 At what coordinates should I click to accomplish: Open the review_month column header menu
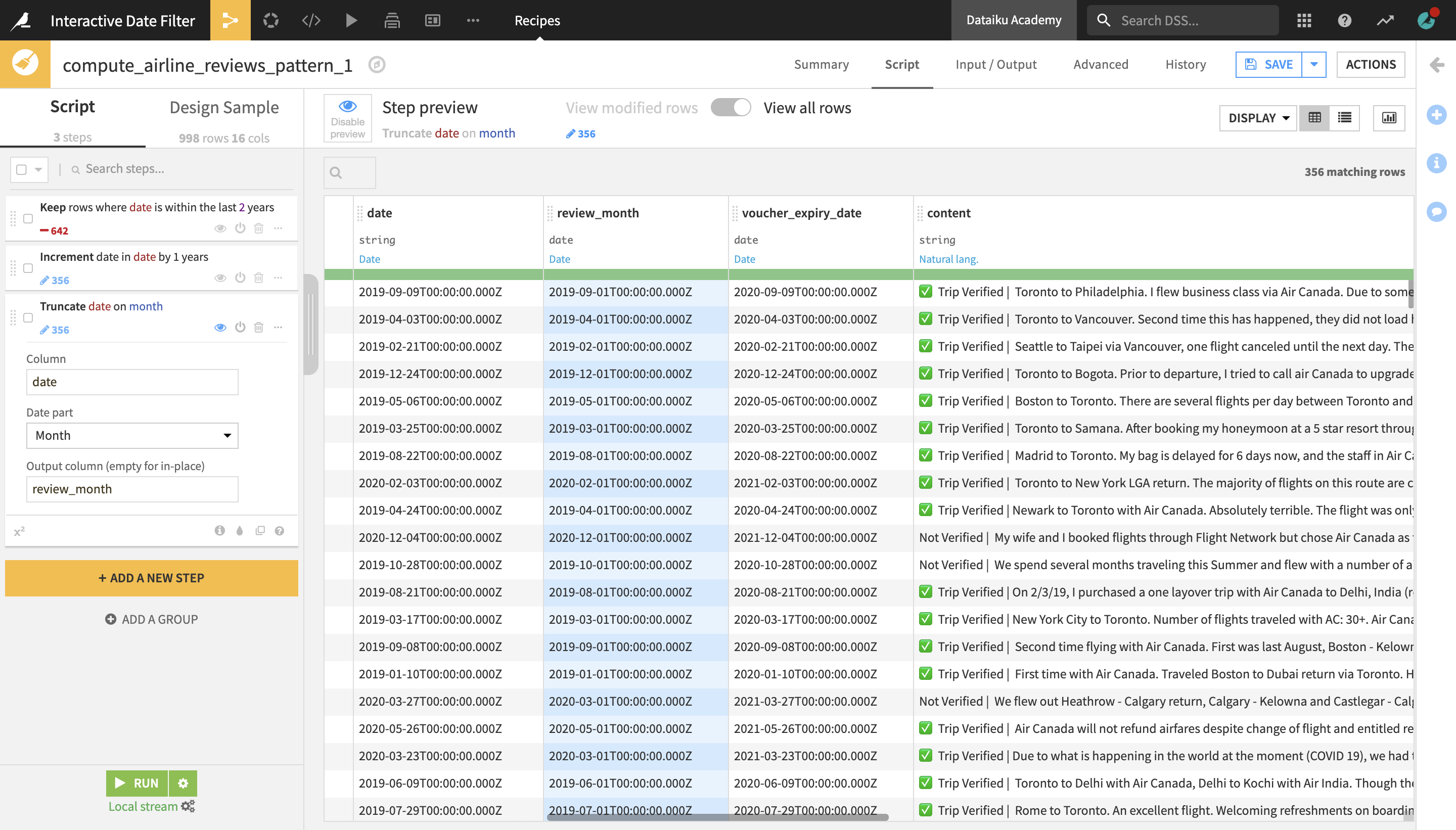click(598, 213)
